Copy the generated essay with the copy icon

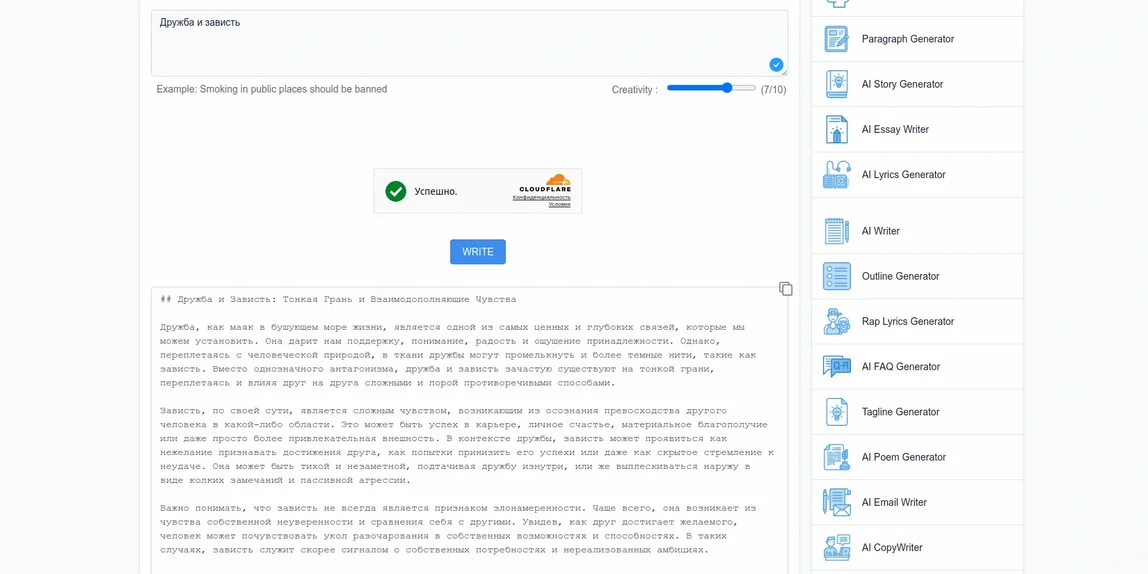(x=786, y=288)
